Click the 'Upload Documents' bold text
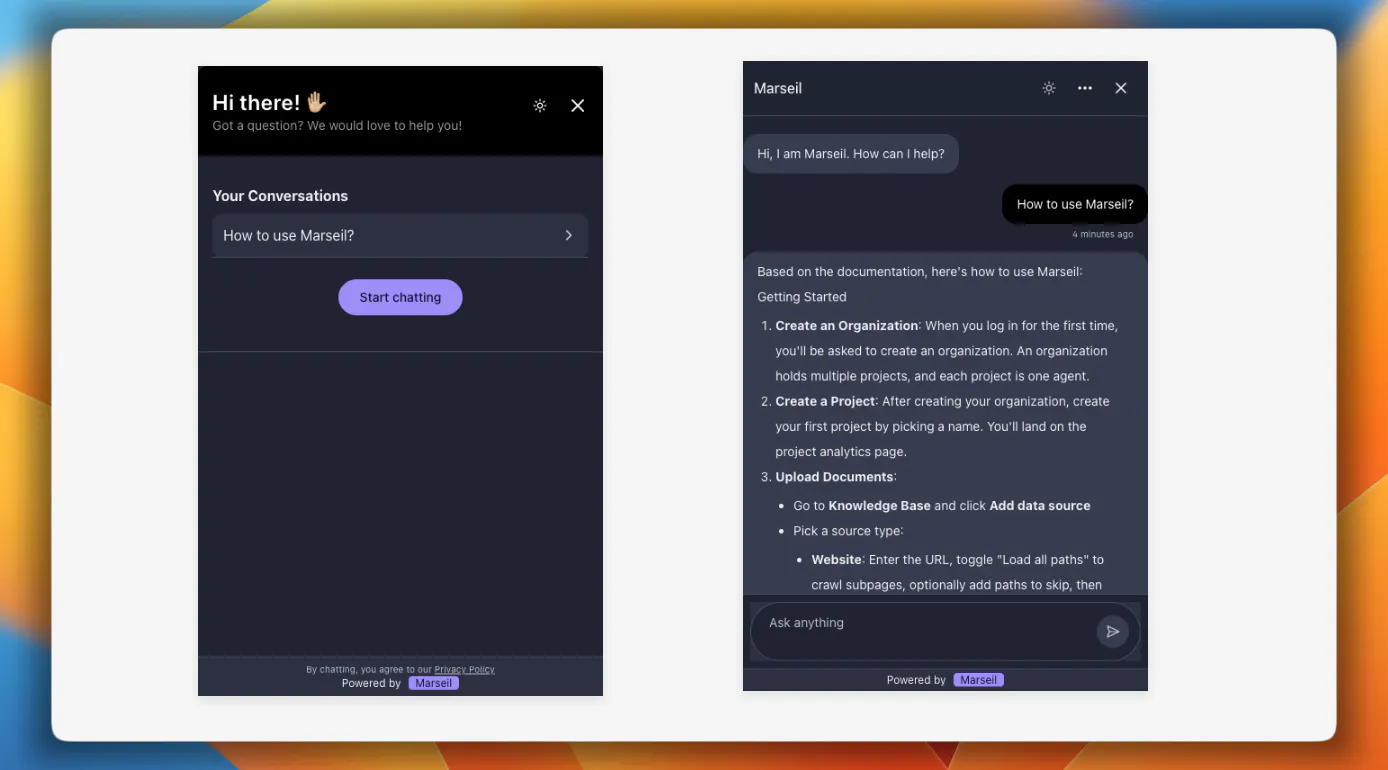This screenshot has width=1388, height=770. [835, 477]
